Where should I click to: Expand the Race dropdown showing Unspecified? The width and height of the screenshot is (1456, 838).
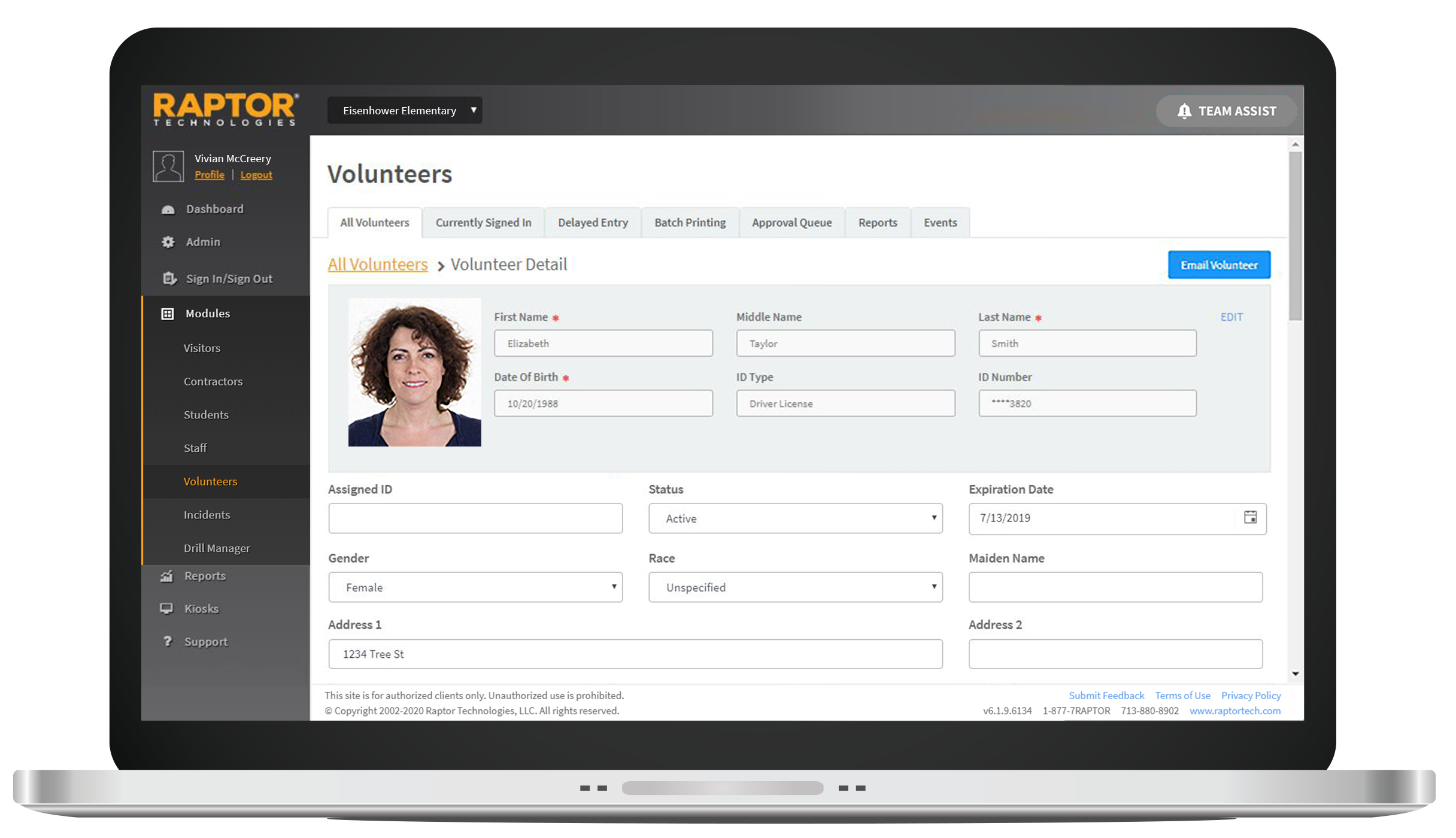[x=795, y=587]
